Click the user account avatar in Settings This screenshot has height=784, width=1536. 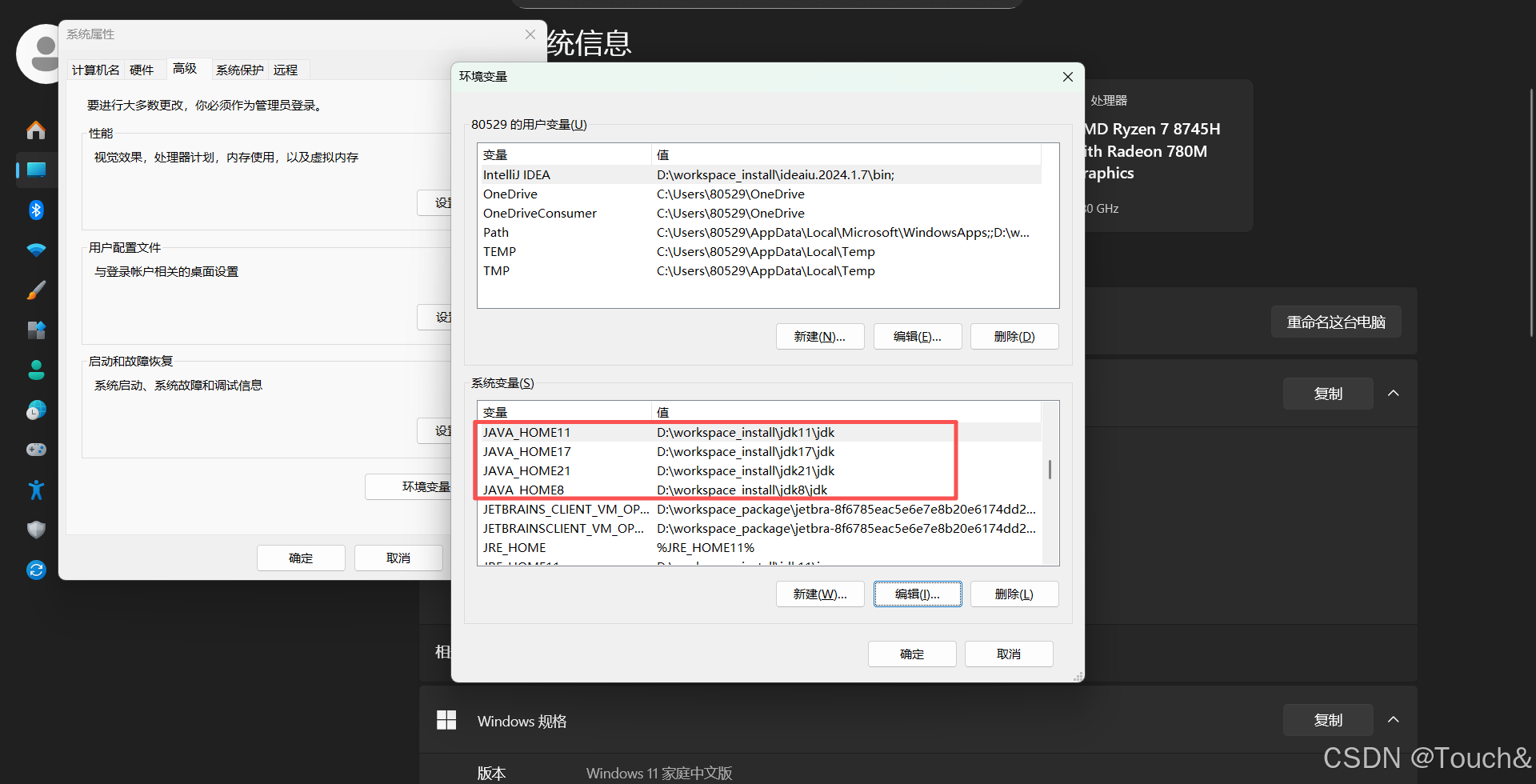point(38,54)
